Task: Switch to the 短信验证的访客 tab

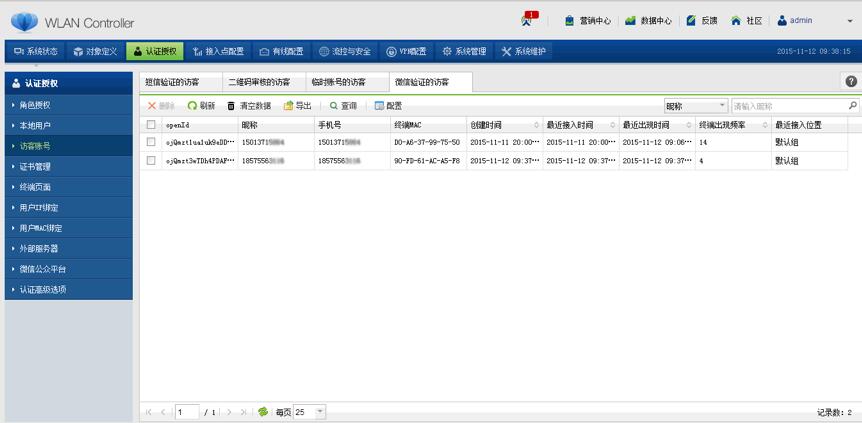Action: [172, 82]
